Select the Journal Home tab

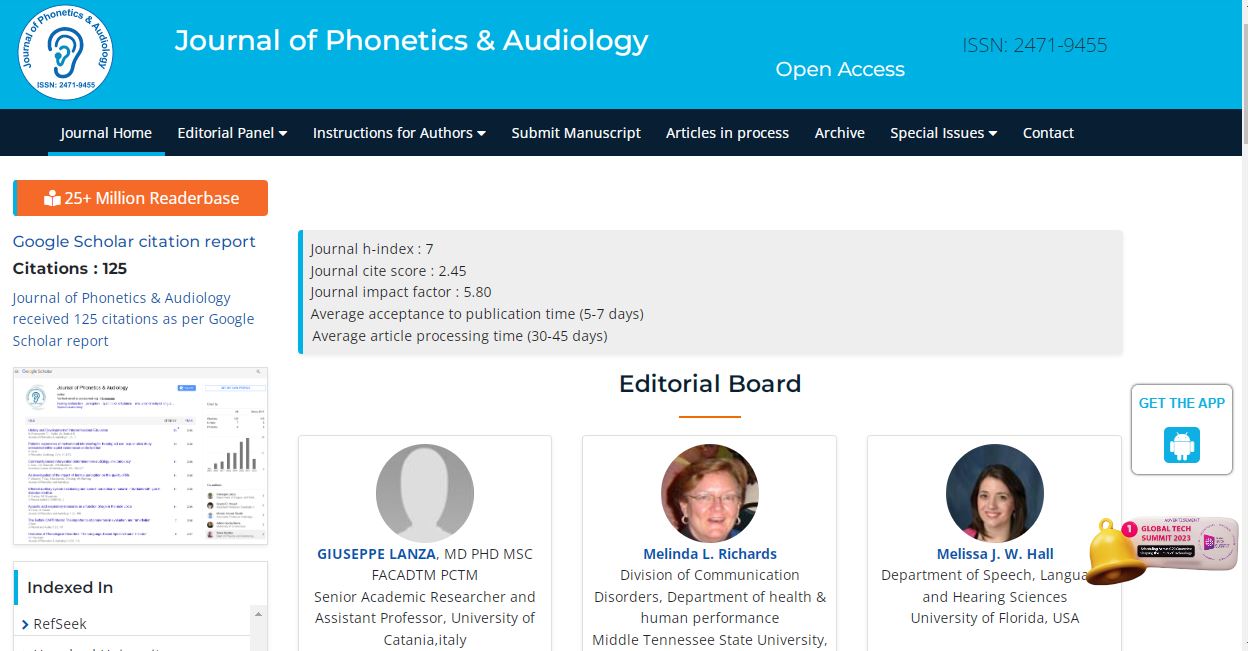coord(106,133)
